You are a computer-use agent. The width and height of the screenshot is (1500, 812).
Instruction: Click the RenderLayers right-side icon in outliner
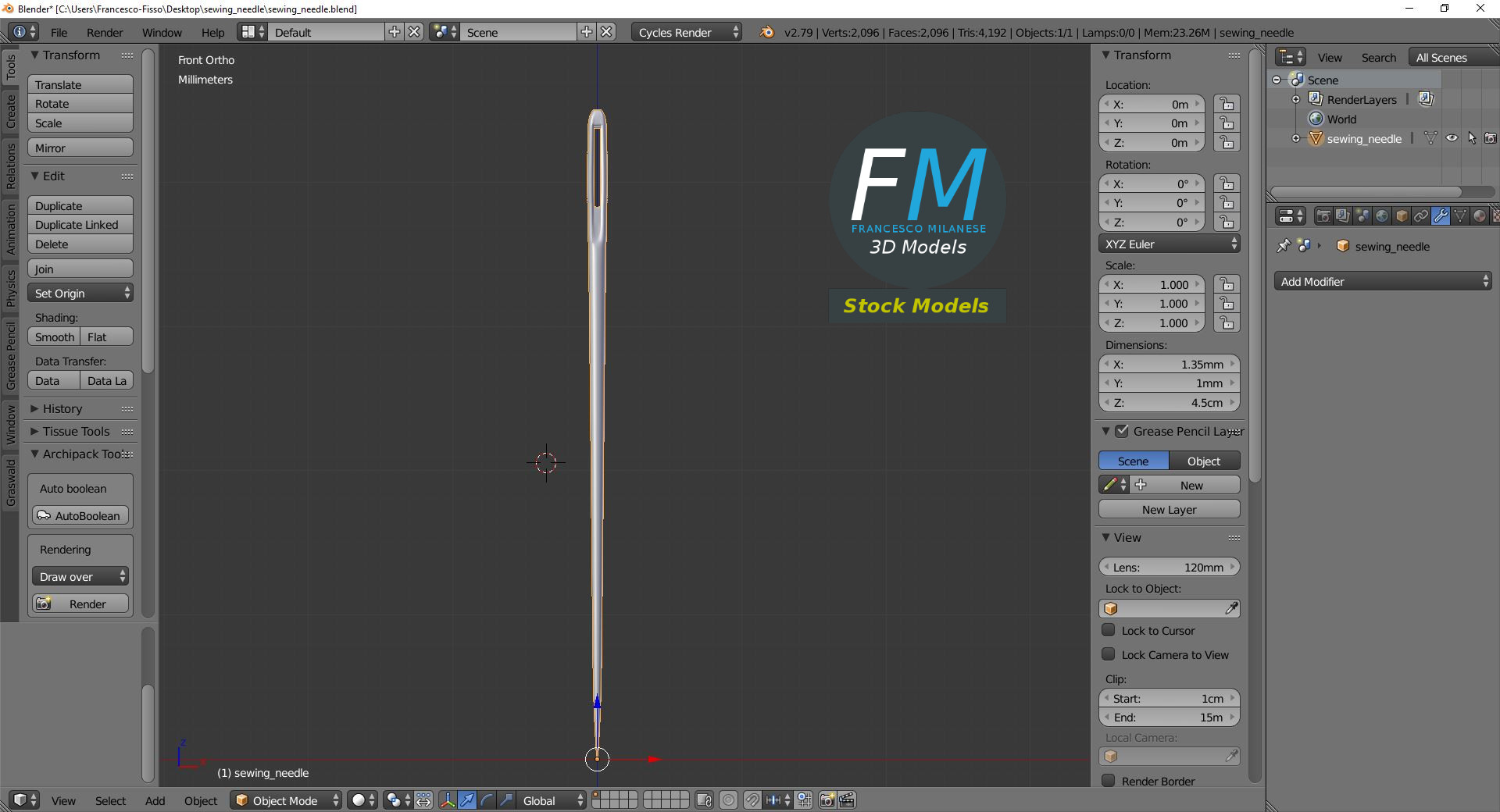(x=1426, y=99)
